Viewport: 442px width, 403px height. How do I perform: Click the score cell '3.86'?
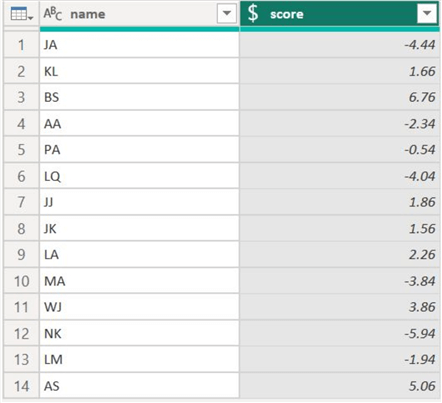point(340,307)
